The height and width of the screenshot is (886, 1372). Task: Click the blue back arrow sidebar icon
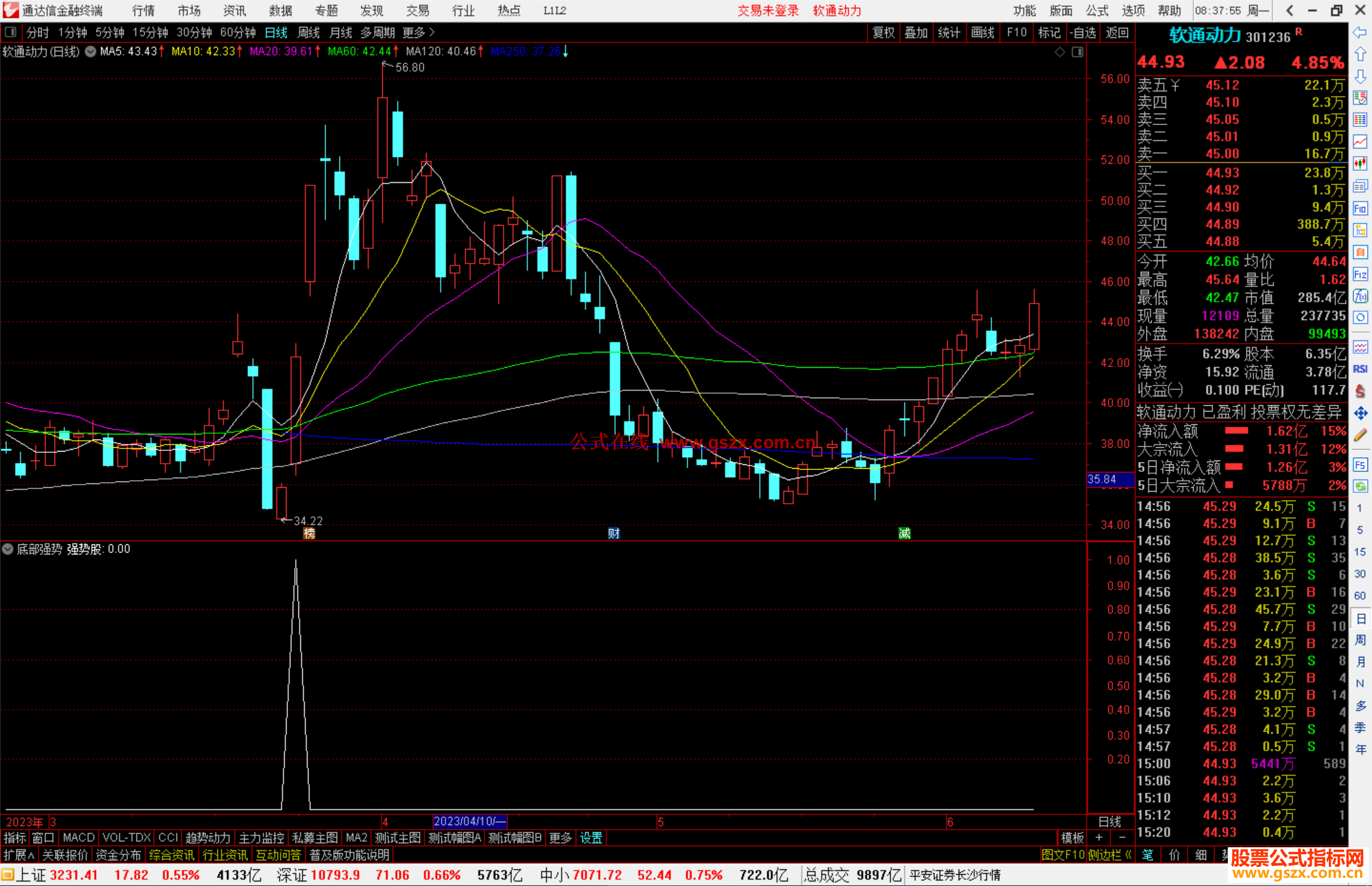pos(1360,32)
